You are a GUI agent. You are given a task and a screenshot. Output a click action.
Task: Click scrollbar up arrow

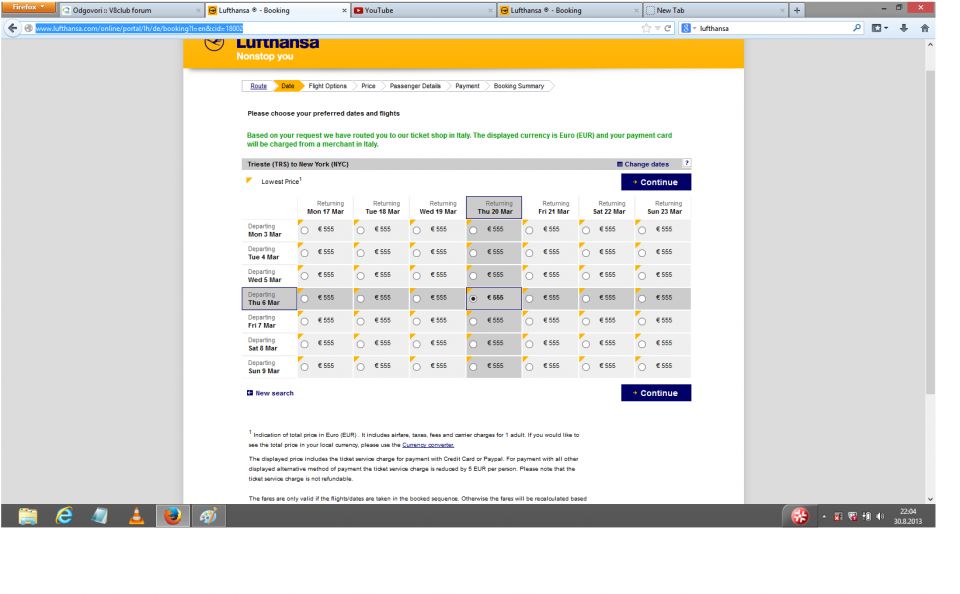[930, 45]
